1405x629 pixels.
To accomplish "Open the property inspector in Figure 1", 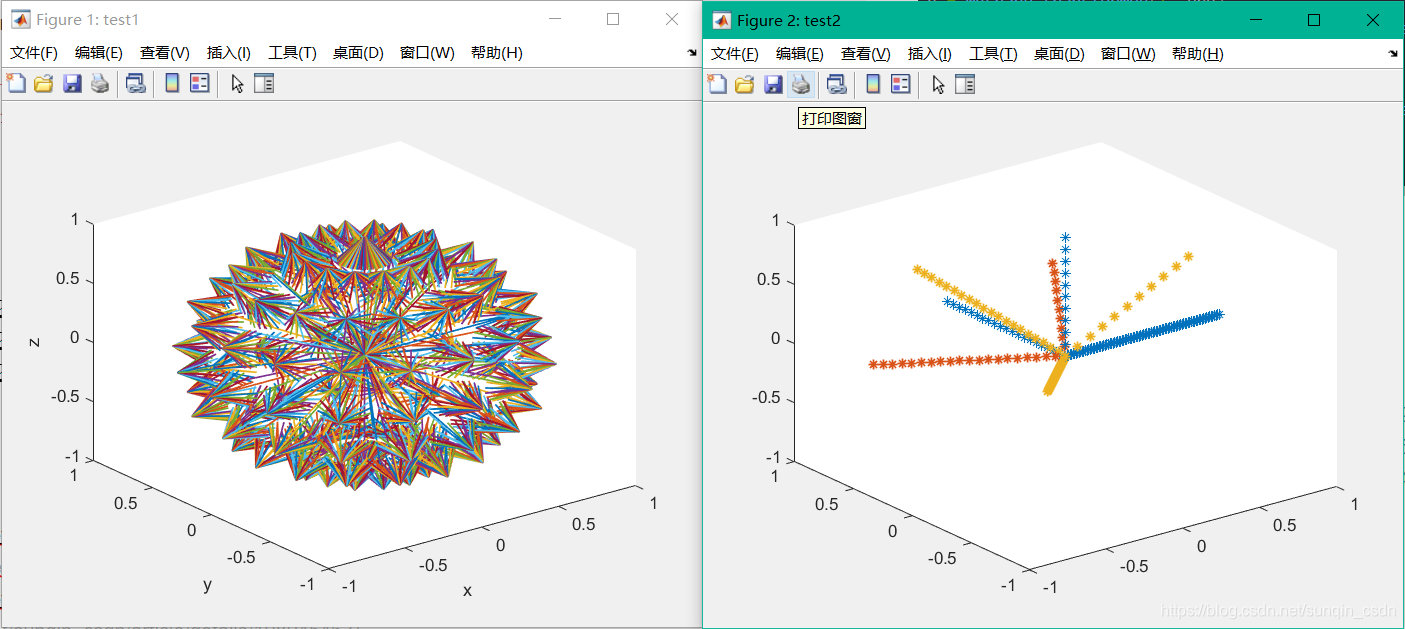I will (x=264, y=84).
